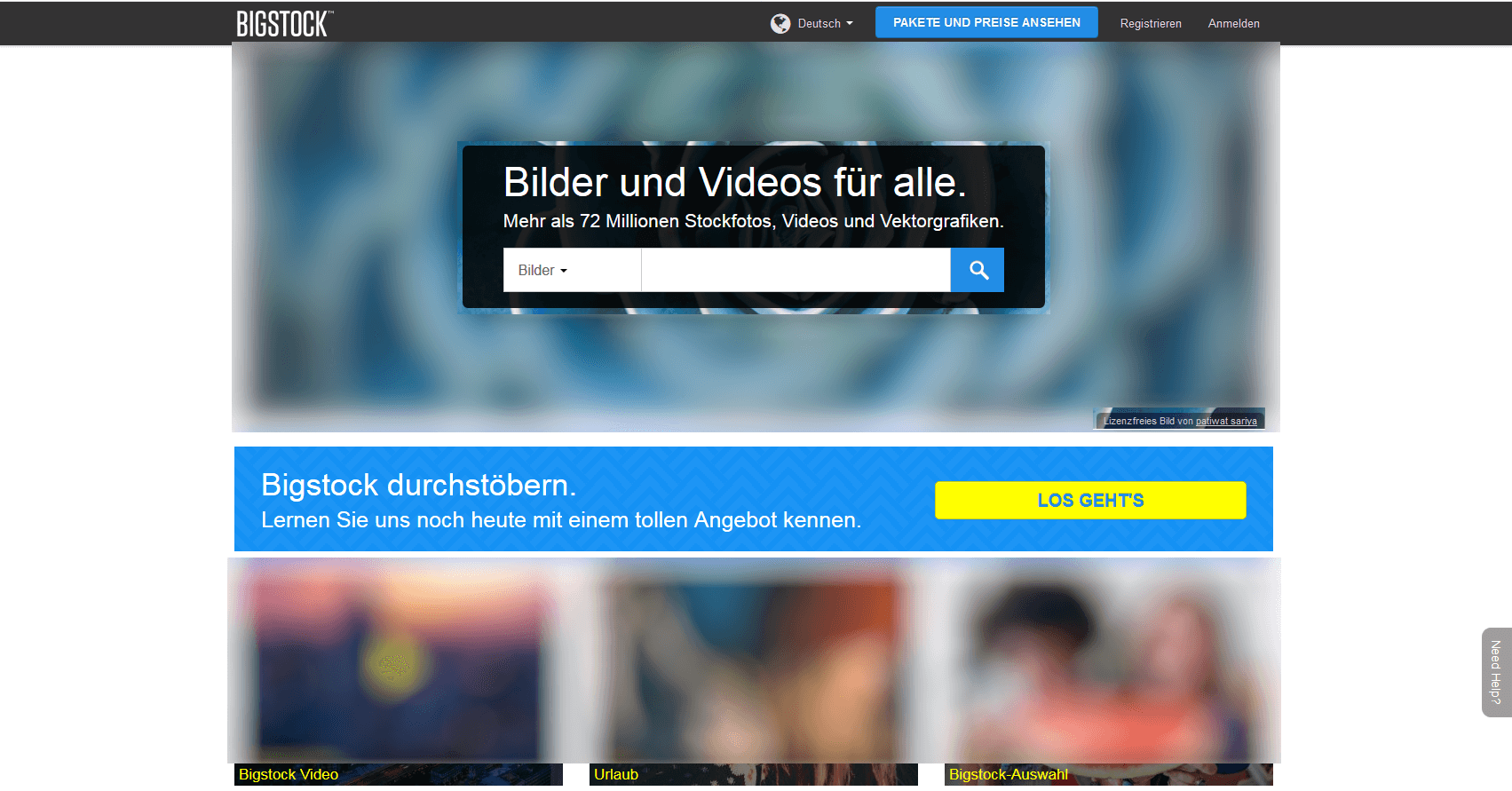Click the Bilder und Videos für alle heading
1512x791 pixels.
point(735,183)
